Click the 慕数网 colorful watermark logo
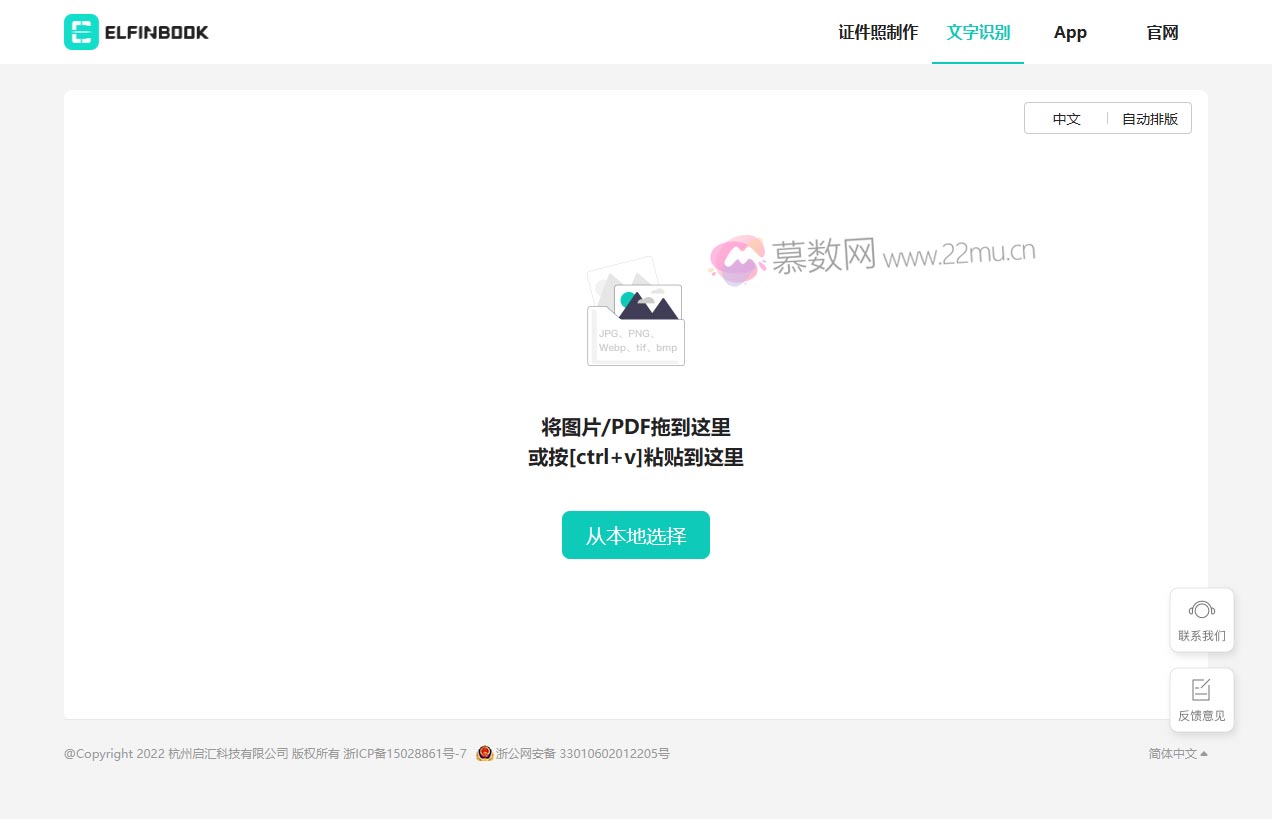The width and height of the screenshot is (1272, 819). click(x=737, y=258)
